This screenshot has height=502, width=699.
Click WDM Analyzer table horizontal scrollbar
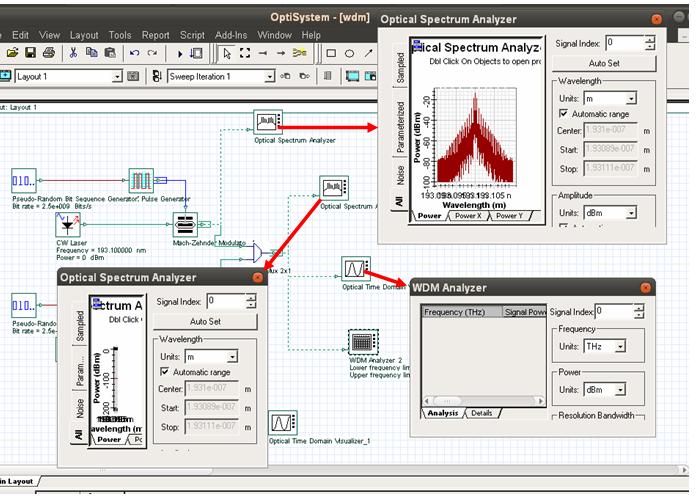point(484,401)
